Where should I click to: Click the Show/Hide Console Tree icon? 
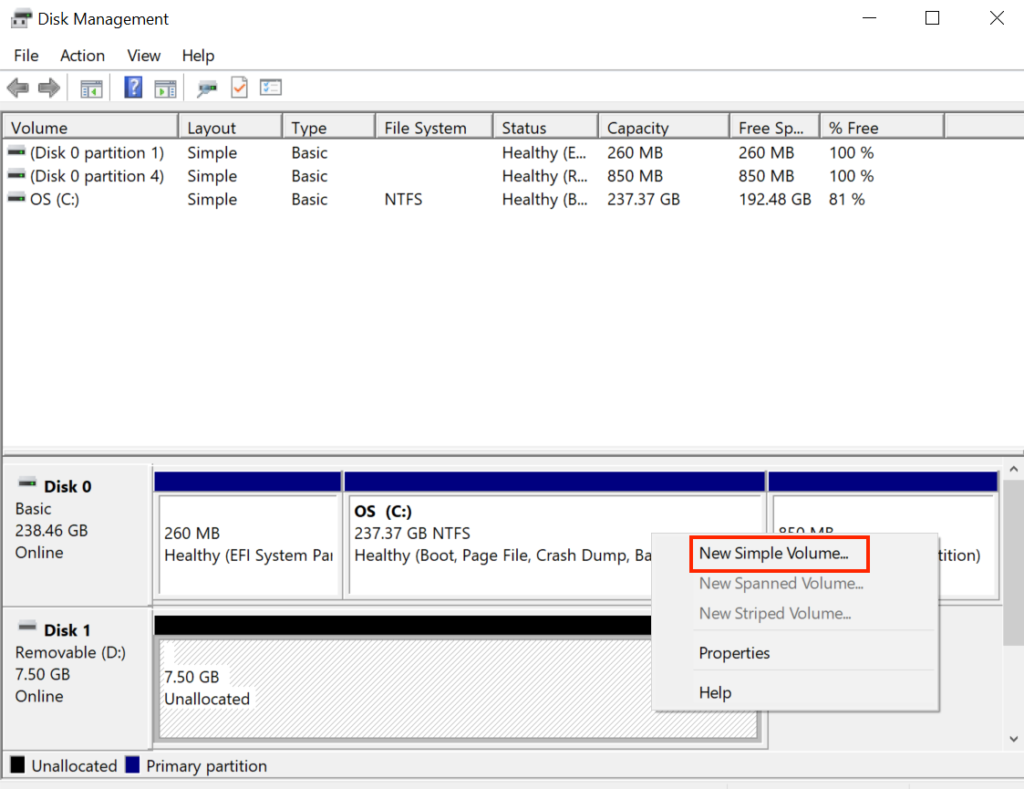pos(91,88)
